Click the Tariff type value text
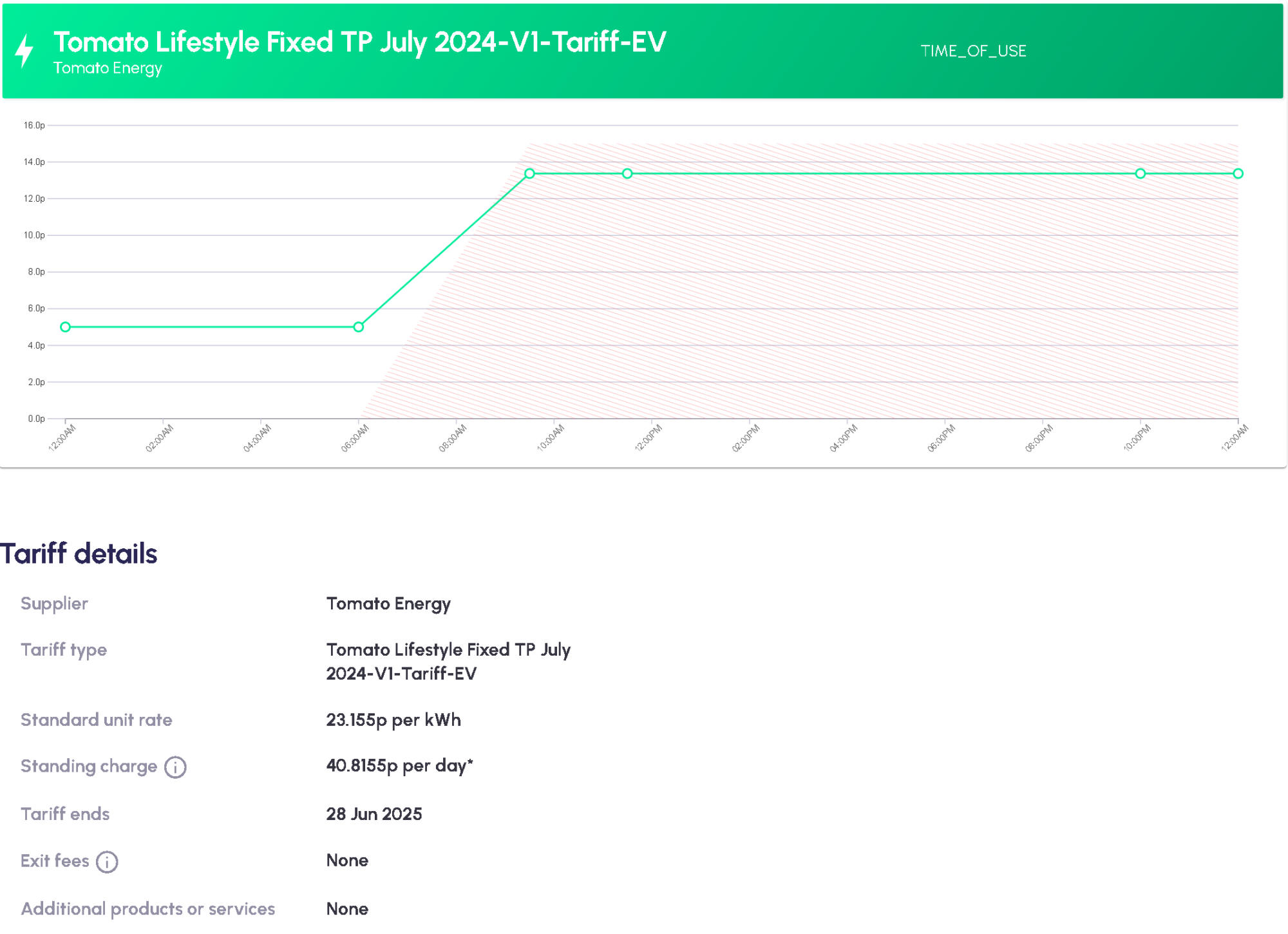 [x=448, y=662]
